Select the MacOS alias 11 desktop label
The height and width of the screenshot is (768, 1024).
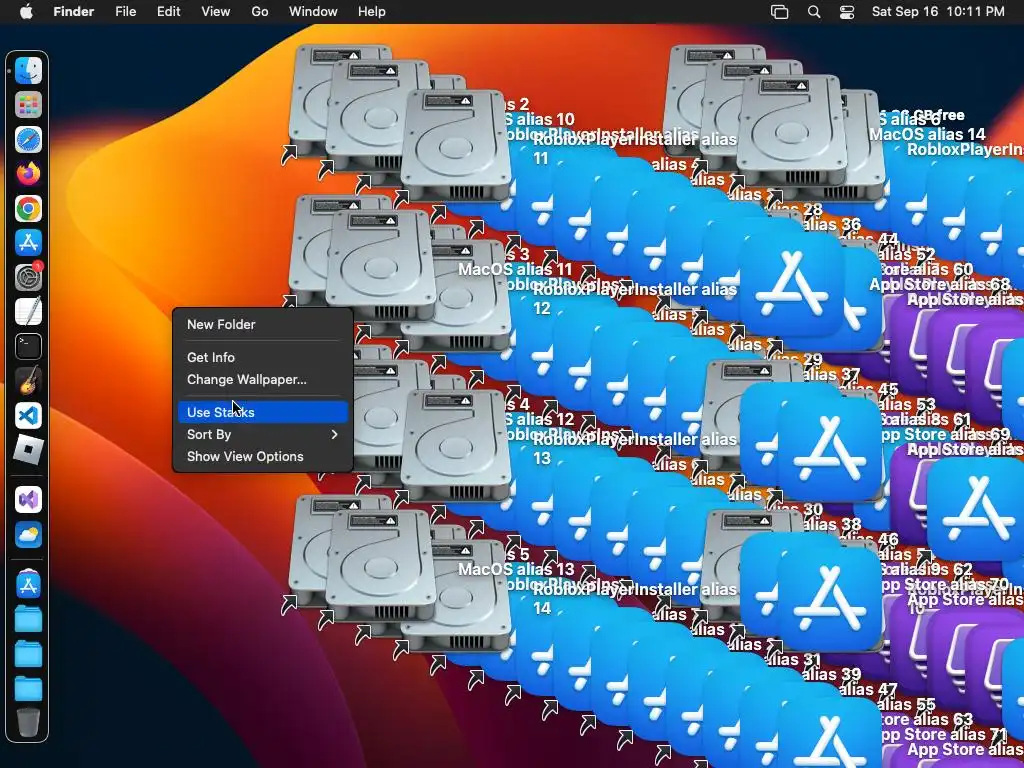515,269
